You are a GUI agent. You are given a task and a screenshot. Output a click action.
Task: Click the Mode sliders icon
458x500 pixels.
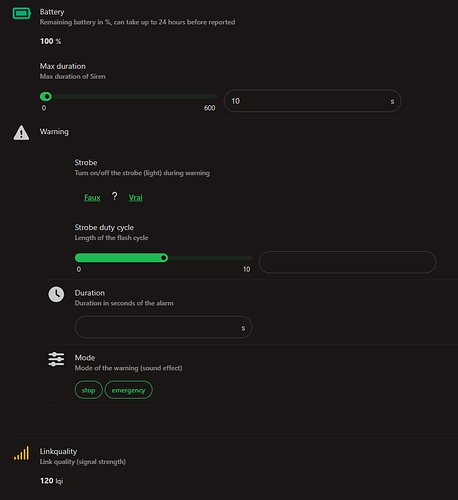(x=56, y=359)
